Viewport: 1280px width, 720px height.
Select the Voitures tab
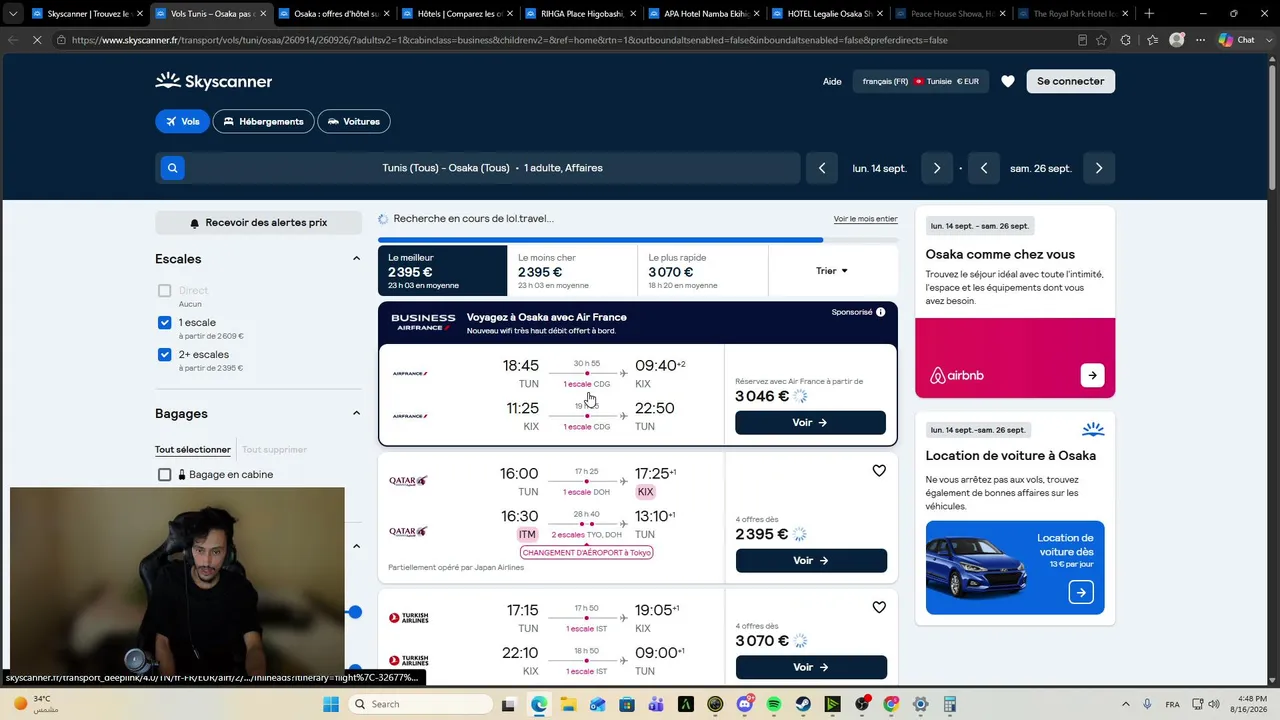click(354, 122)
